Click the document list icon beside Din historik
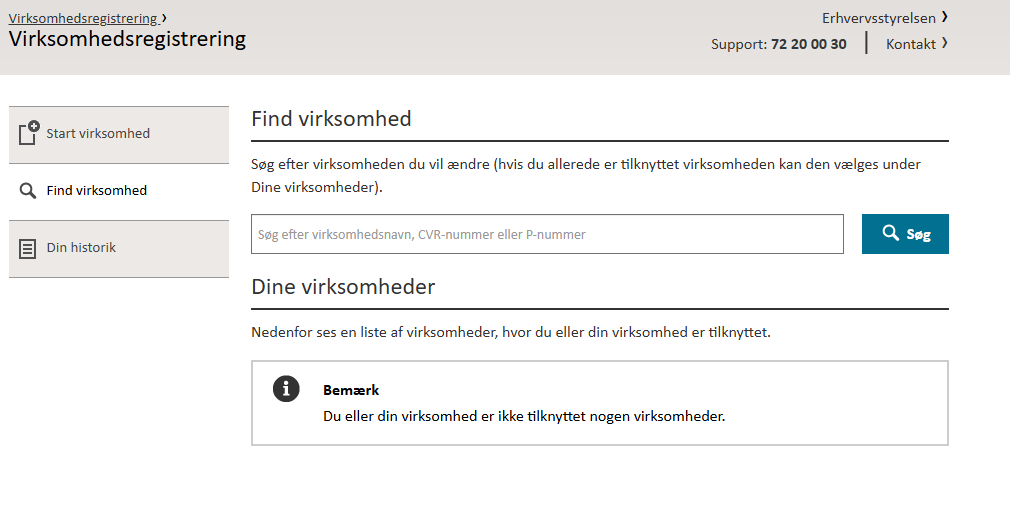This screenshot has height=513, width=1010. pos(28,249)
